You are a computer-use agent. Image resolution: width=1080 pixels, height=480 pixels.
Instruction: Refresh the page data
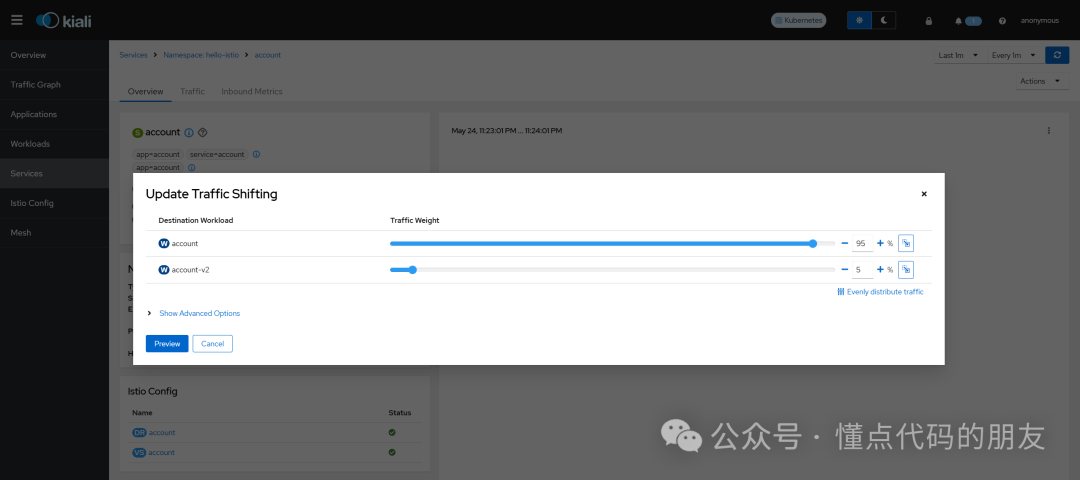(x=1057, y=55)
